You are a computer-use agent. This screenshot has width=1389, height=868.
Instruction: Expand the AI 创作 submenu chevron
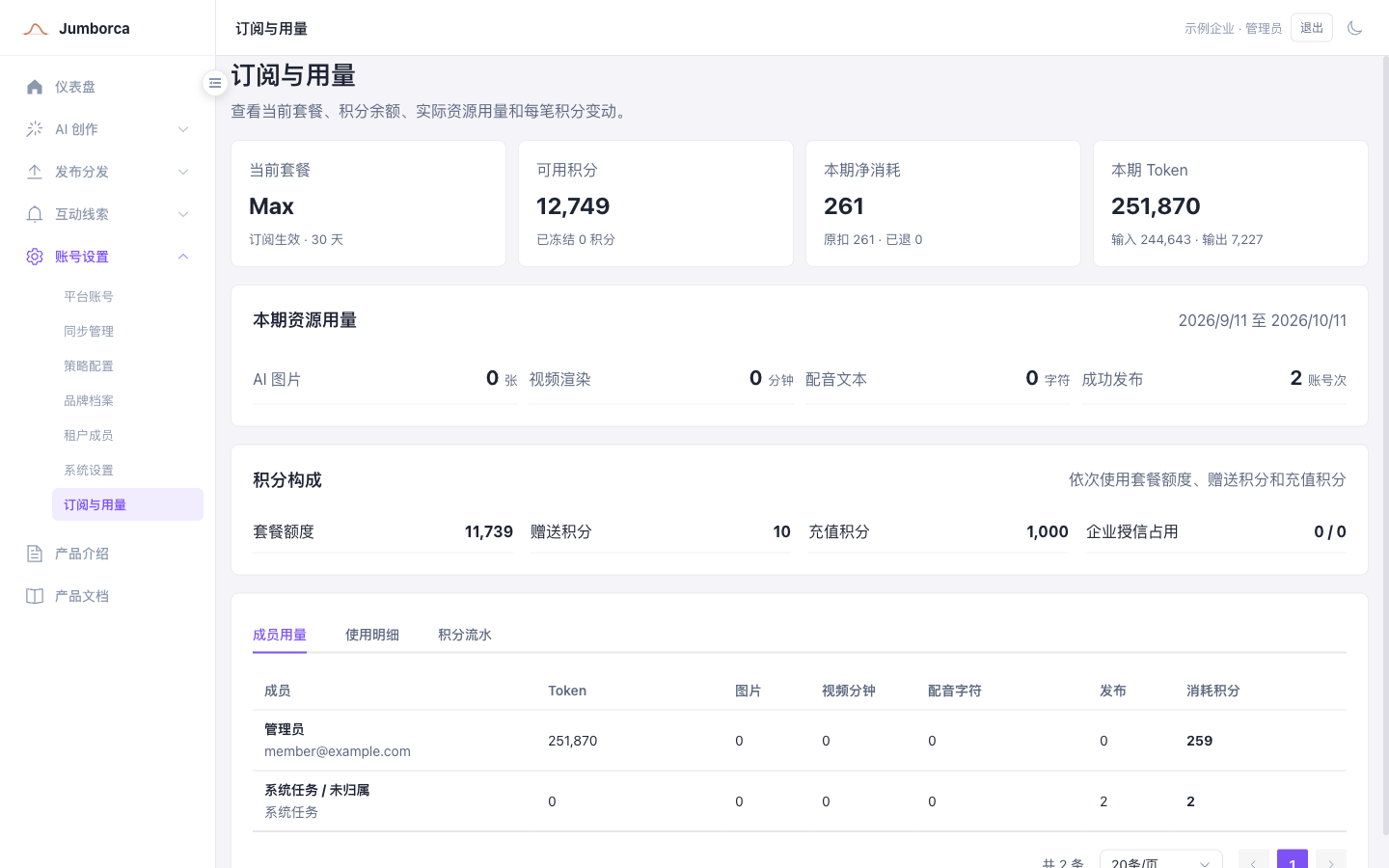(x=183, y=129)
